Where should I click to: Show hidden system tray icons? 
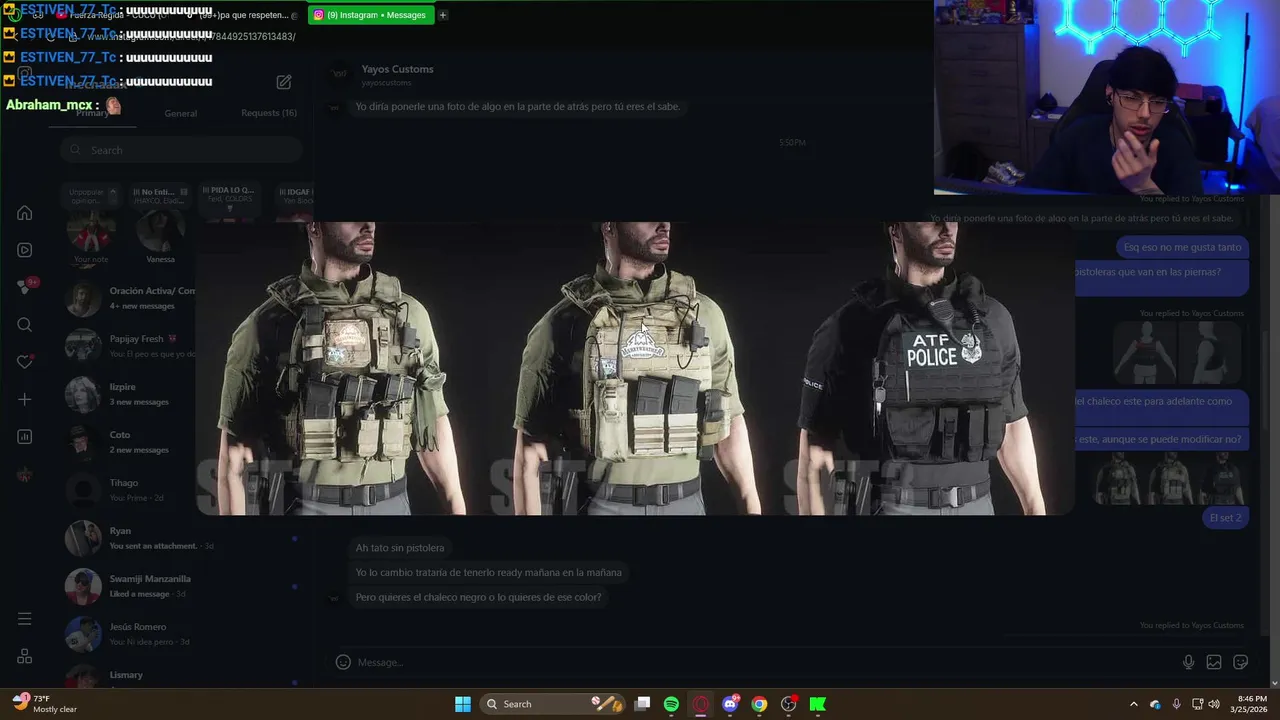point(1133,704)
